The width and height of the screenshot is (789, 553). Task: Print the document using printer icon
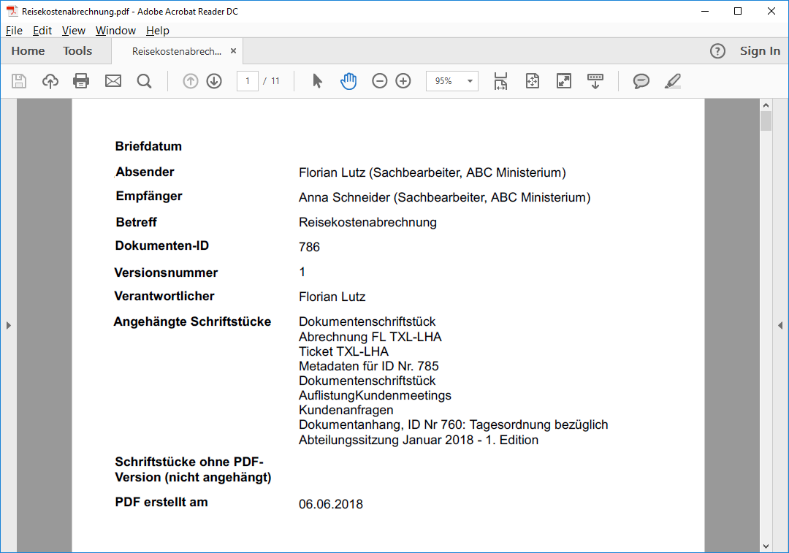click(x=81, y=81)
